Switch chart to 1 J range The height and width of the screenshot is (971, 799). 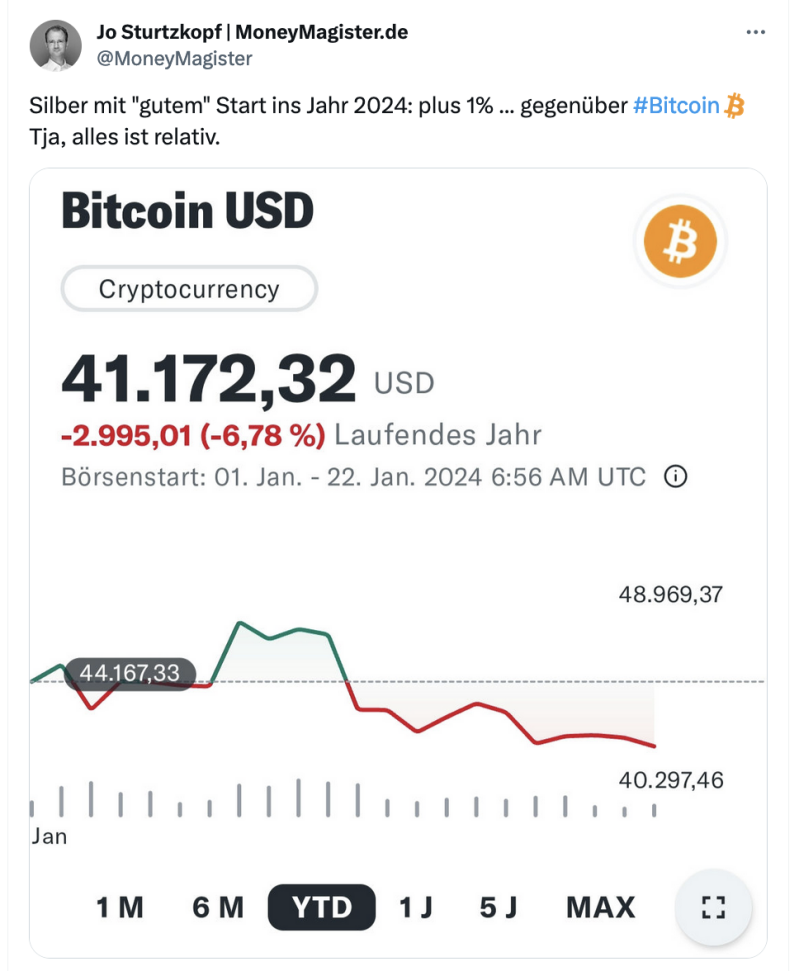point(415,908)
